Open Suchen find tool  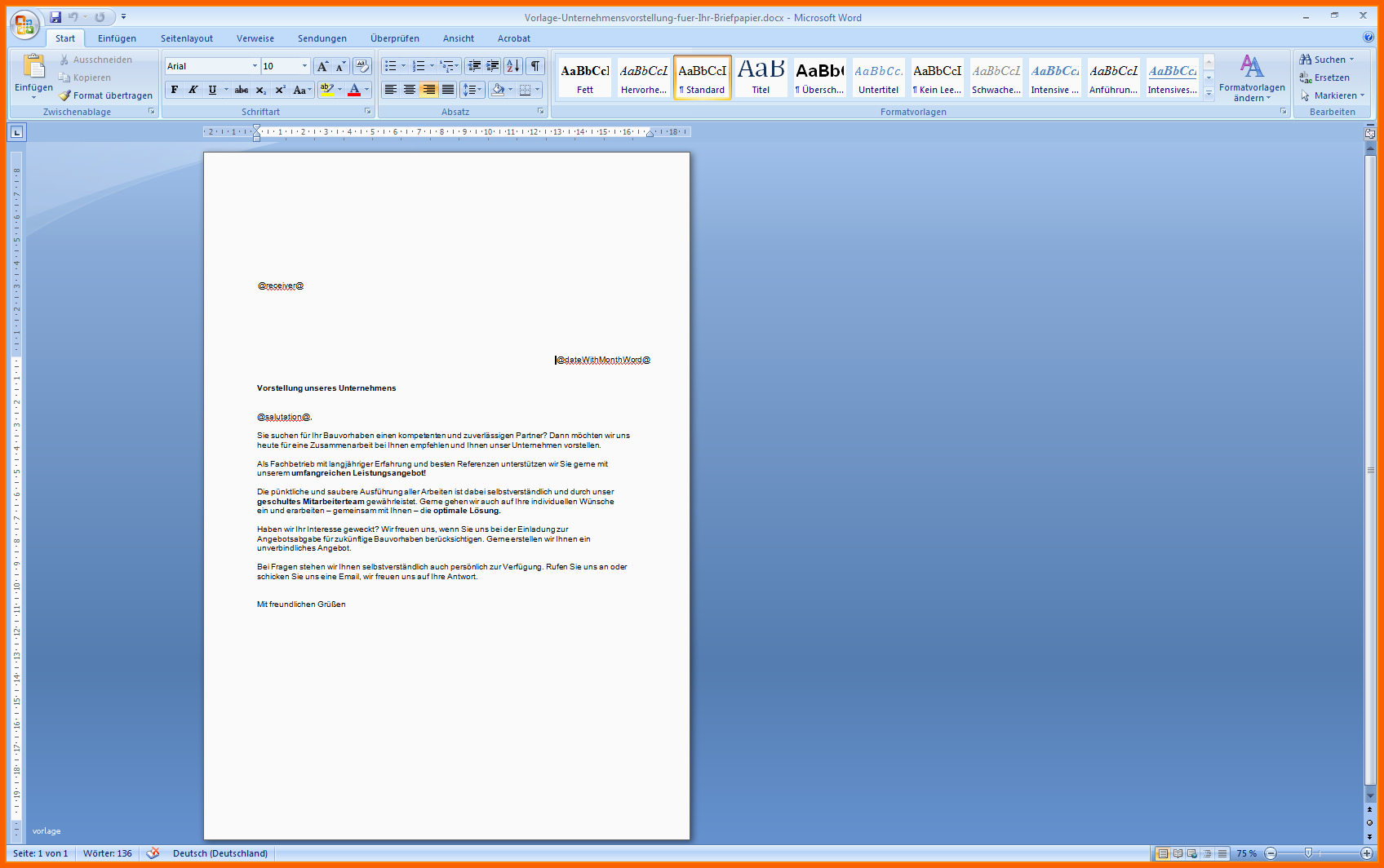point(1327,60)
